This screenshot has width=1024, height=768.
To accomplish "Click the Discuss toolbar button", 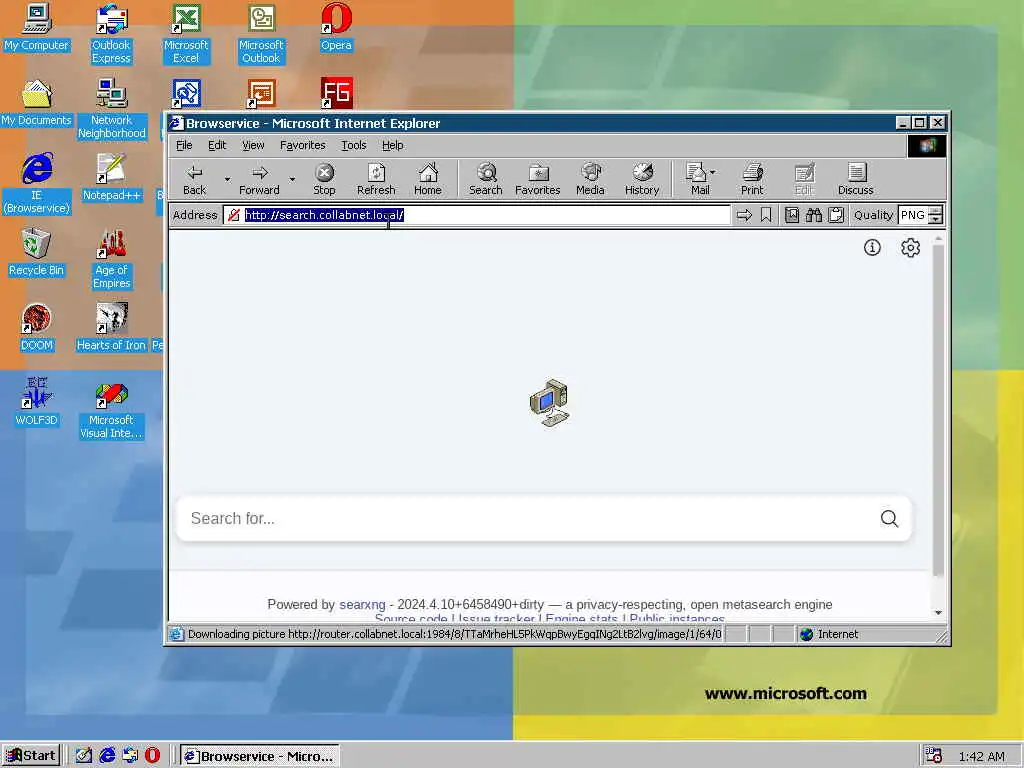I will (856, 179).
